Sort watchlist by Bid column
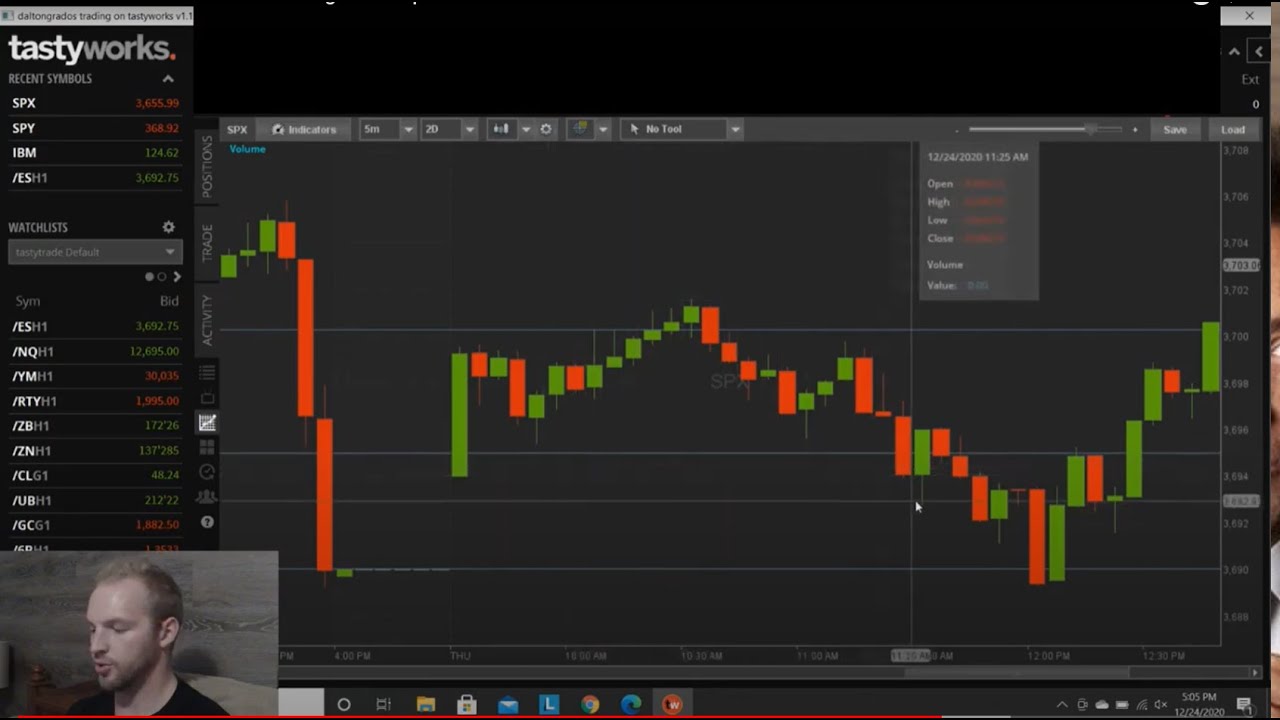1280x720 pixels. tap(169, 301)
